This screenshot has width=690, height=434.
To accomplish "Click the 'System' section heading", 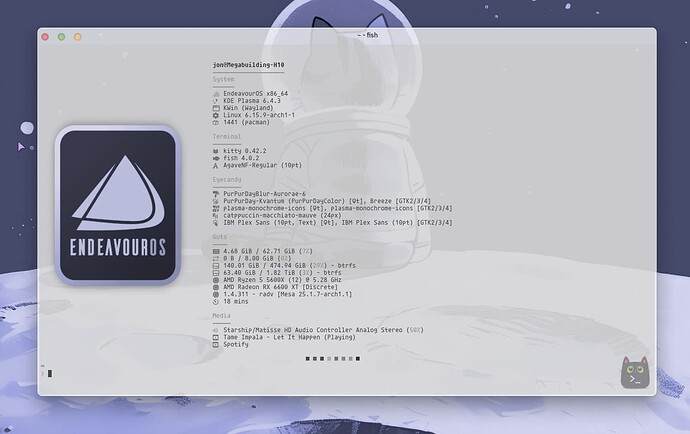I will [x=224, y=79].
